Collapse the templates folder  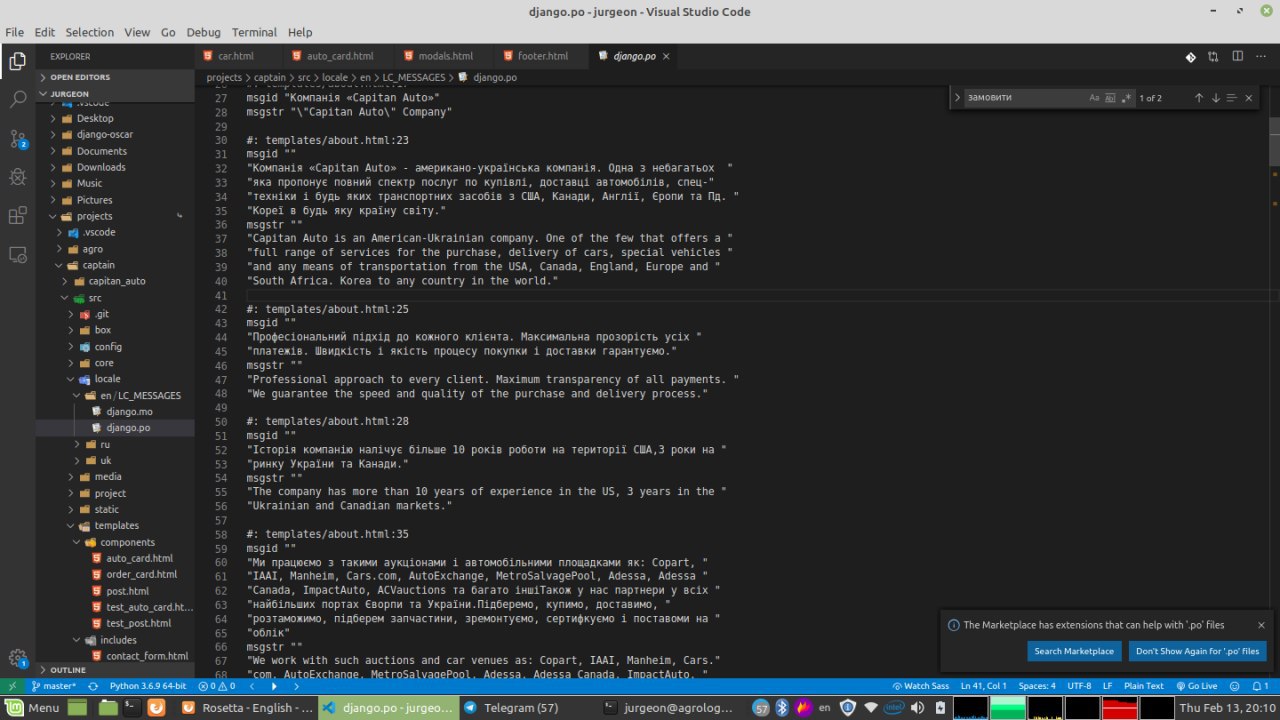115,525
